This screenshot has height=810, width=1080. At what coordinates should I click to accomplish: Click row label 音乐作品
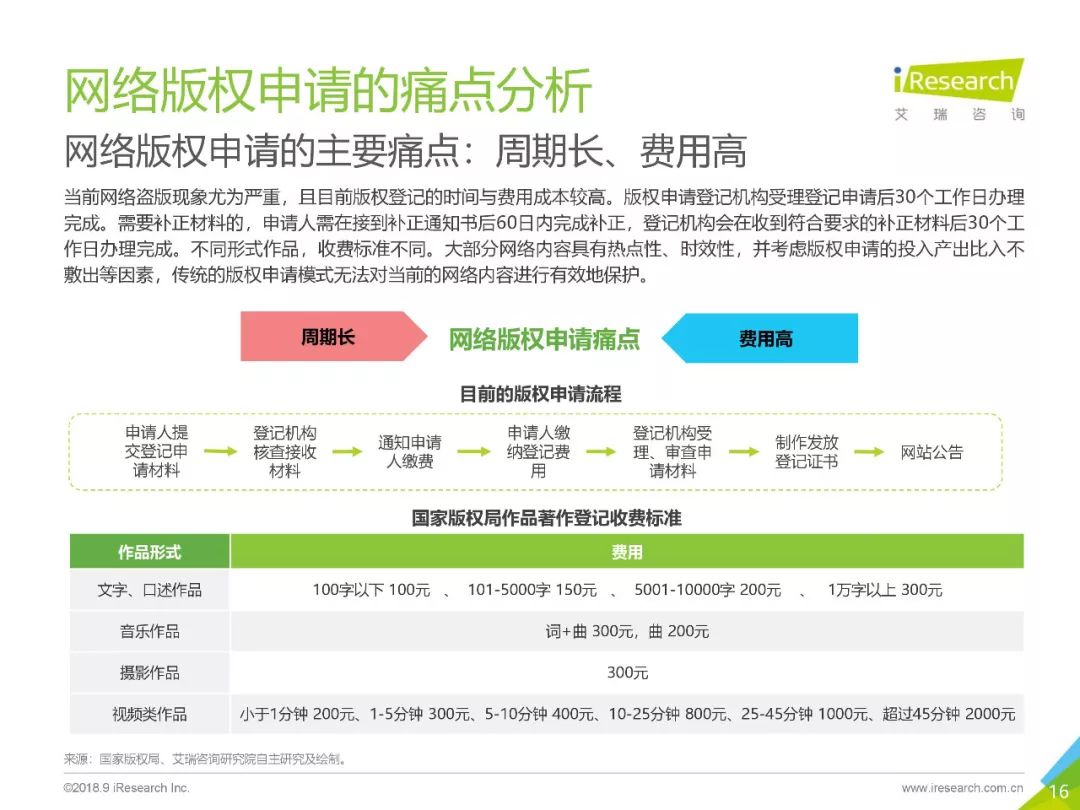click(x=149, y=632)
